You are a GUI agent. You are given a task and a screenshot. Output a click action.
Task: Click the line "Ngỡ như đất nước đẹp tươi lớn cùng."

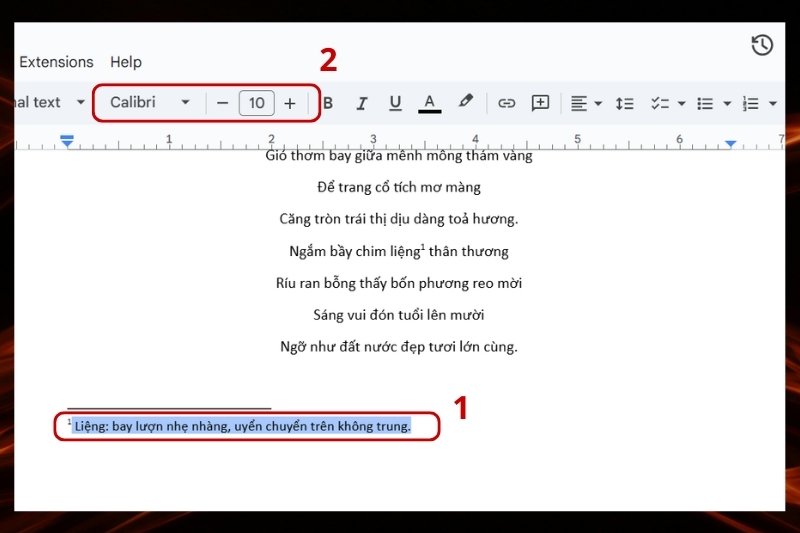click(399, 347)
